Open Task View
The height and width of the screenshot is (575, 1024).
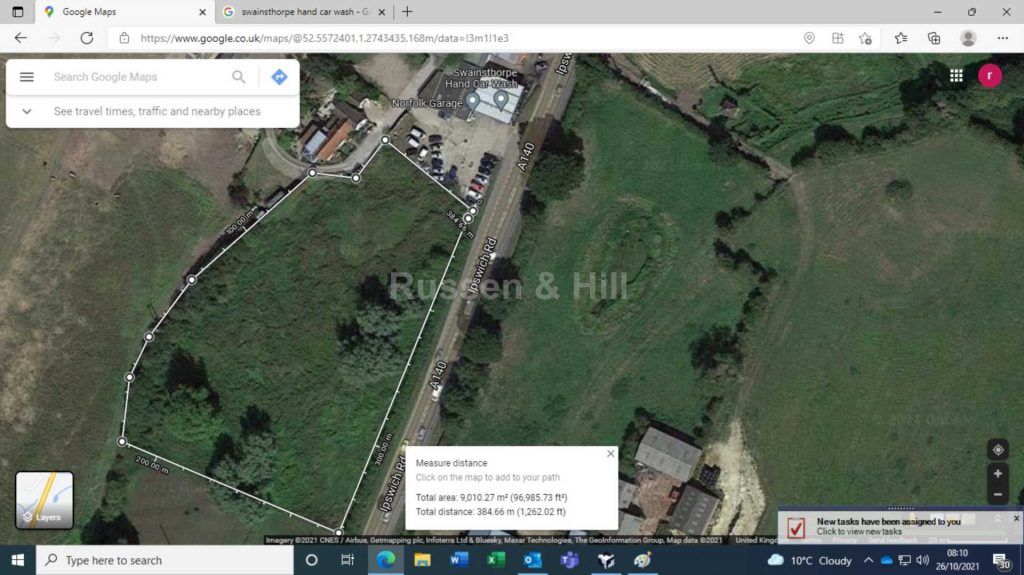click(347, 560)
